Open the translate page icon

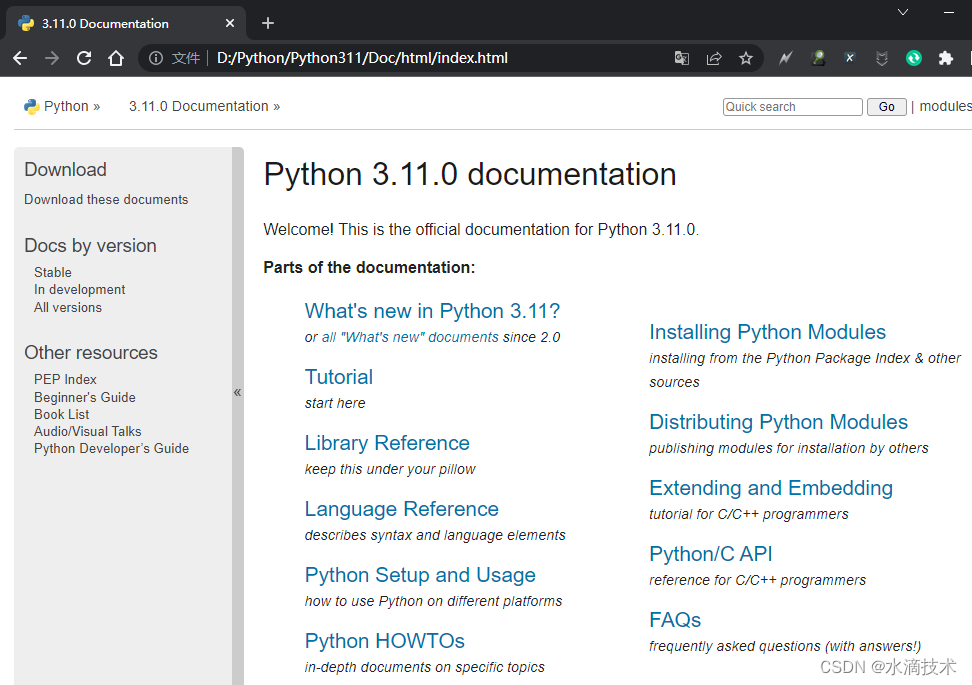pos(681,58)
